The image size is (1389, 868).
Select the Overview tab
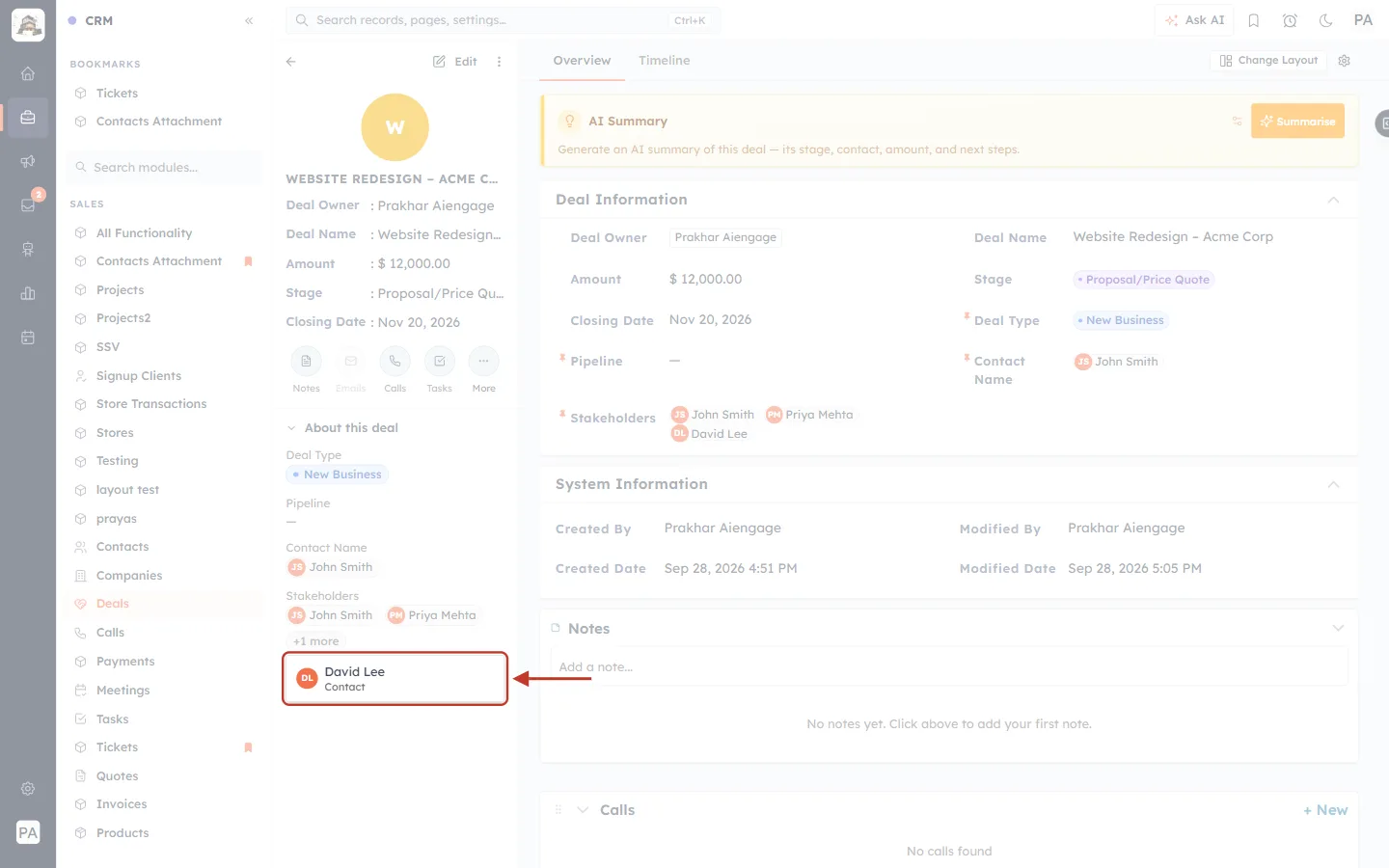click(x=582, y=61)
